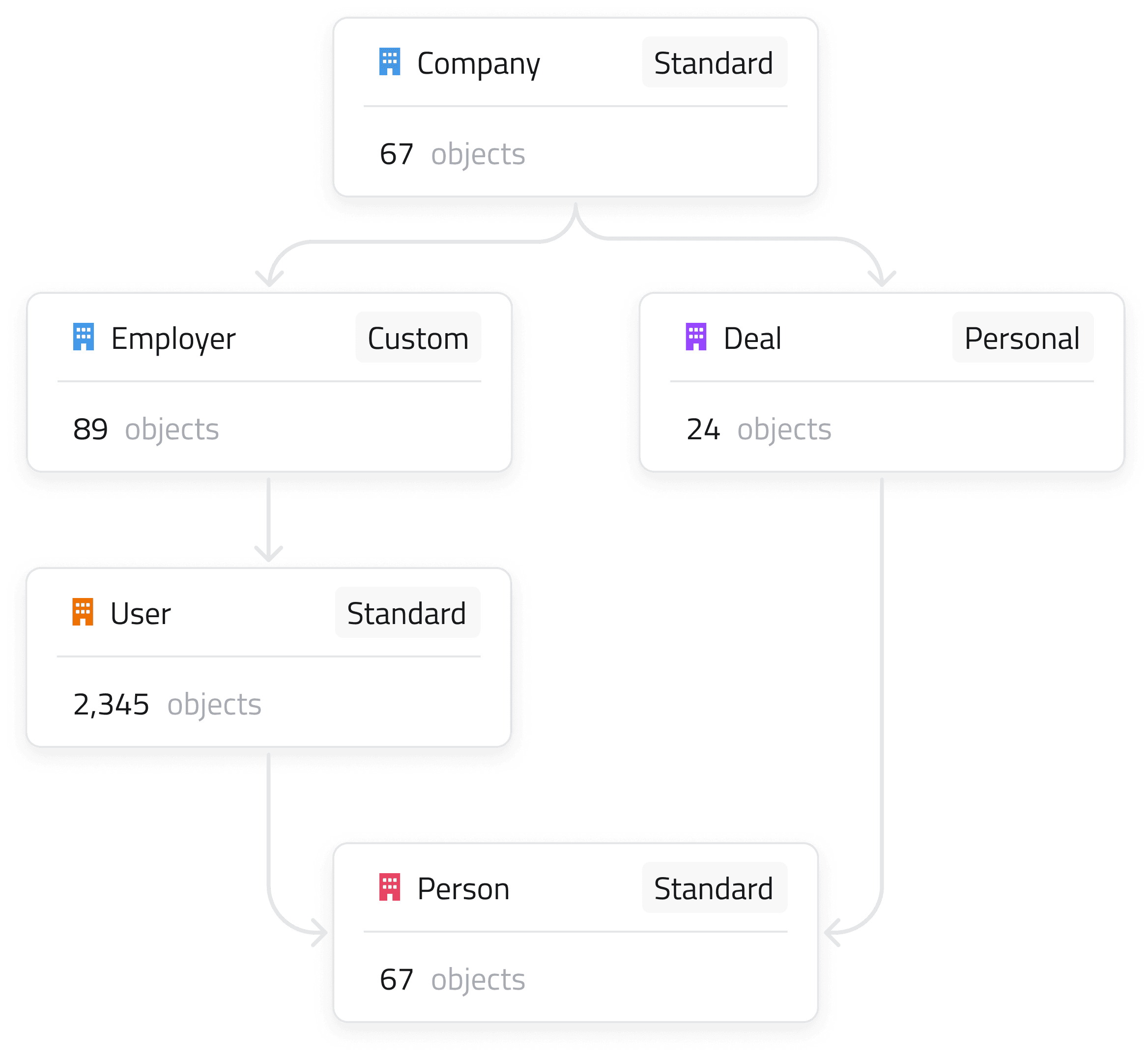Image resolution: width=1148 pixels, height=1054 pixels.
Task: Click the arrowhead pointing into the Deal card
Action: pos(882,278)
